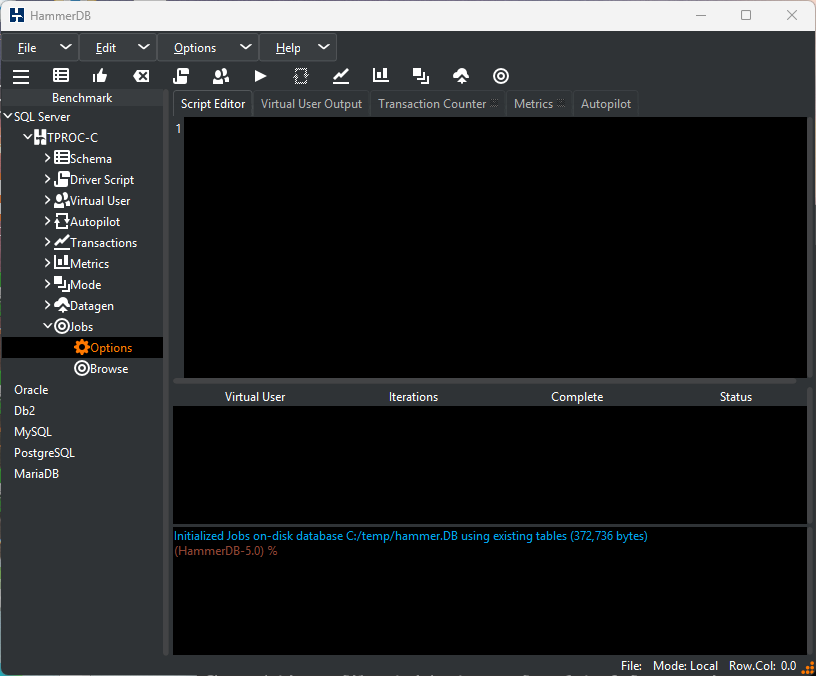Expand the Autopilot tree node
Screen dimensions: 816x676
click(x=47, y=221)
